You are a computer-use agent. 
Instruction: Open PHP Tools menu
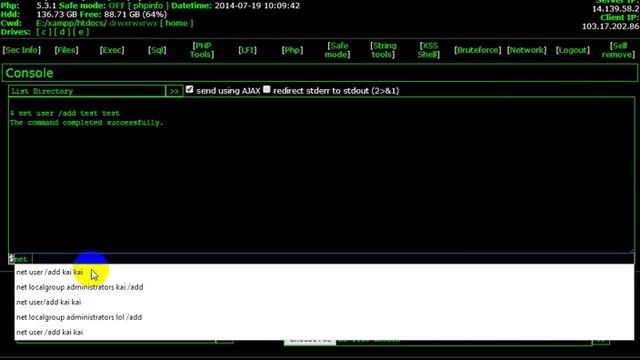(202, 50)
